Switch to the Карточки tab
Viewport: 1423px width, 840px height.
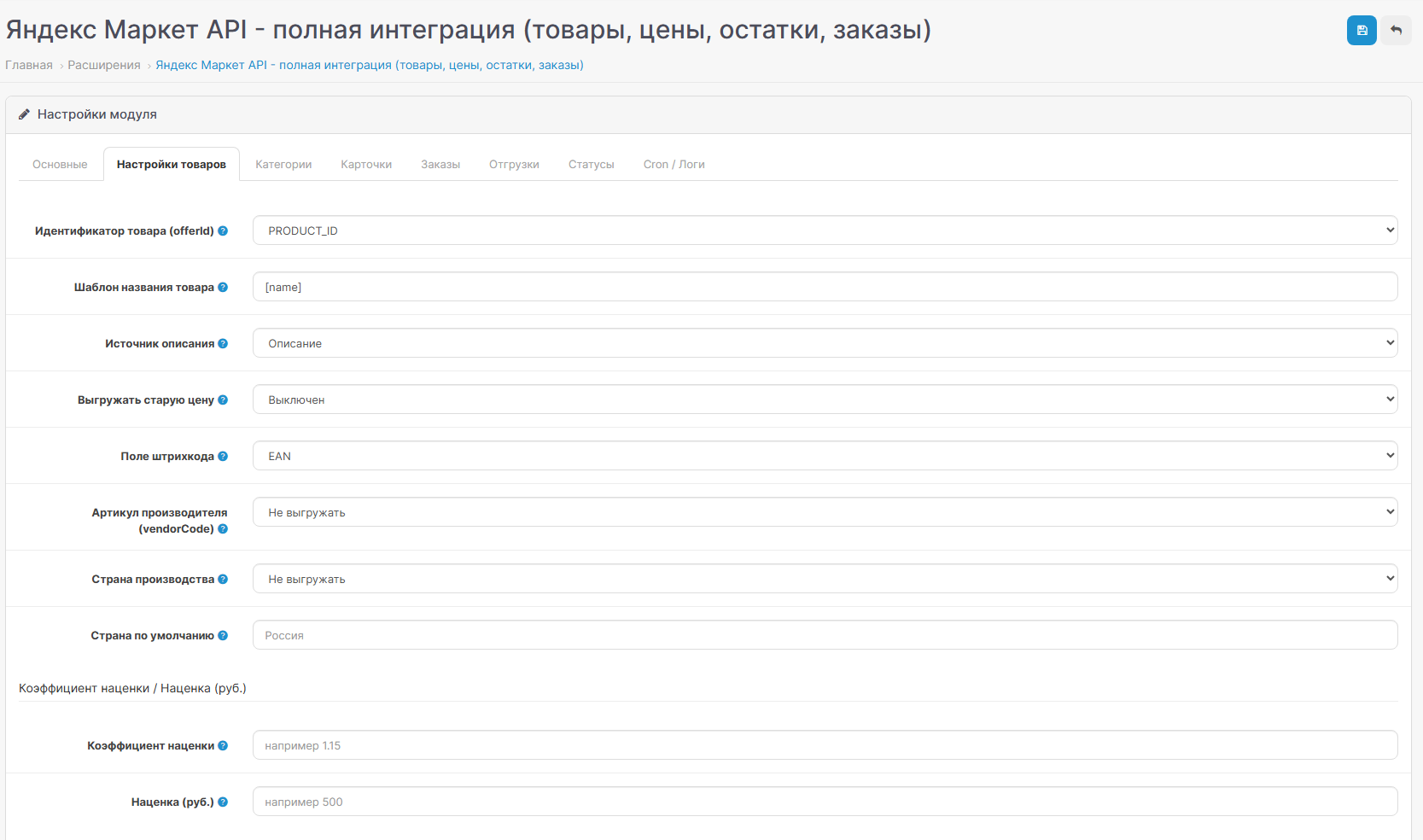pyautogui.click(x=366, y=164)
